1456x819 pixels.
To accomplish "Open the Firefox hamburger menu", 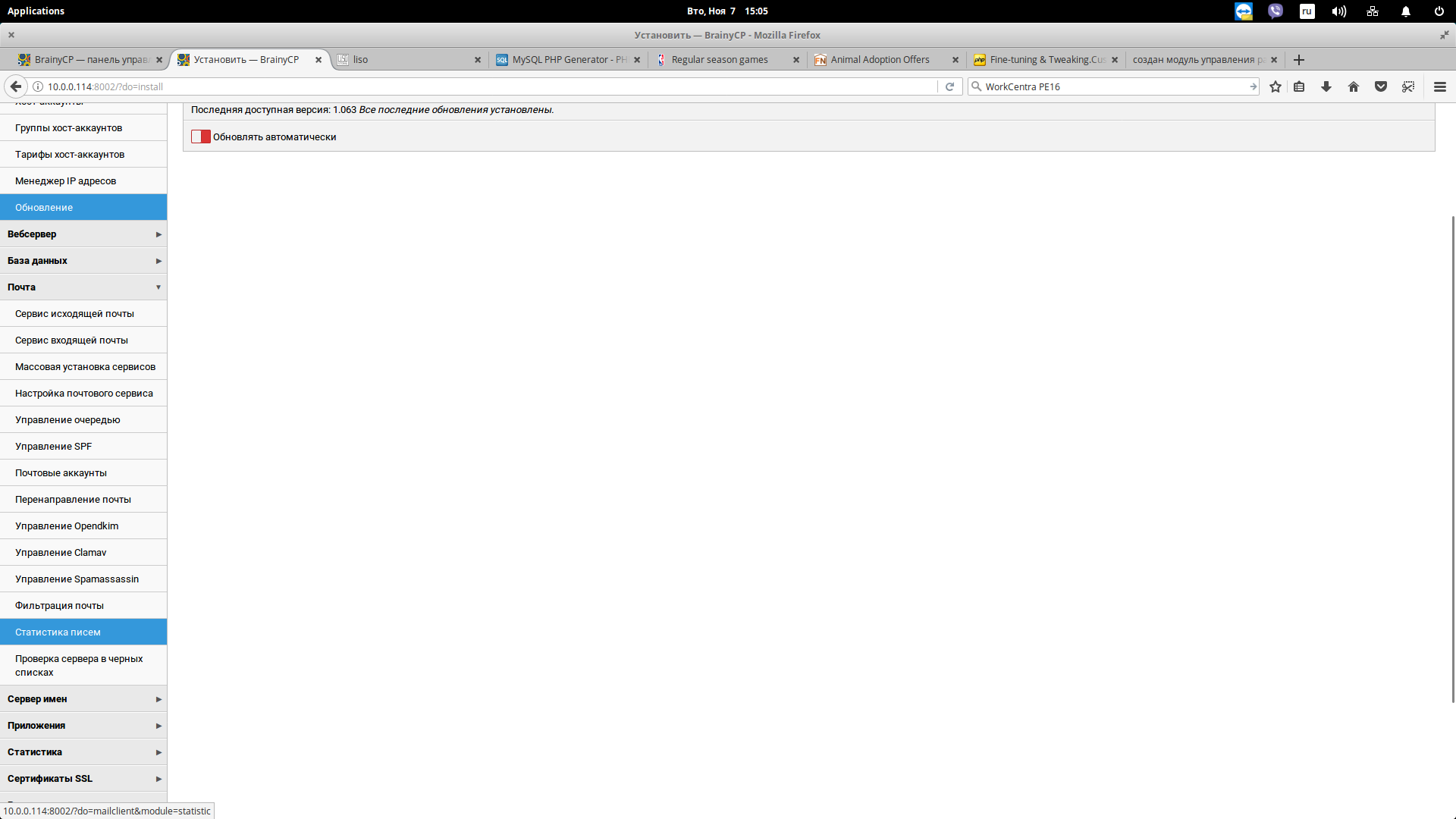I will click(x=1439, y=86).
